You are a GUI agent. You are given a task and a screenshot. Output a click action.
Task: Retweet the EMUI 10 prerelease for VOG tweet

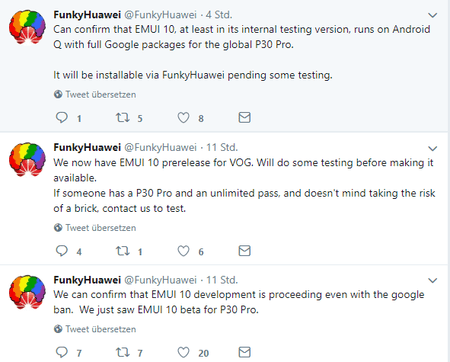(x=122, y=251)
